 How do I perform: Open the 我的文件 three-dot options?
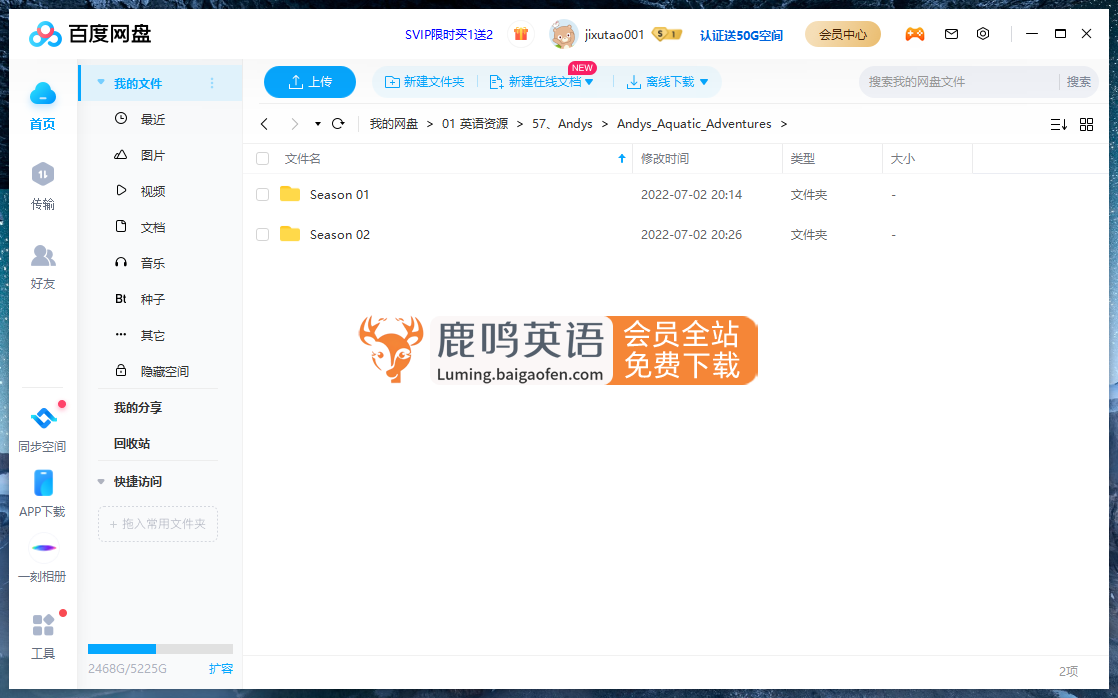point(212,83)
